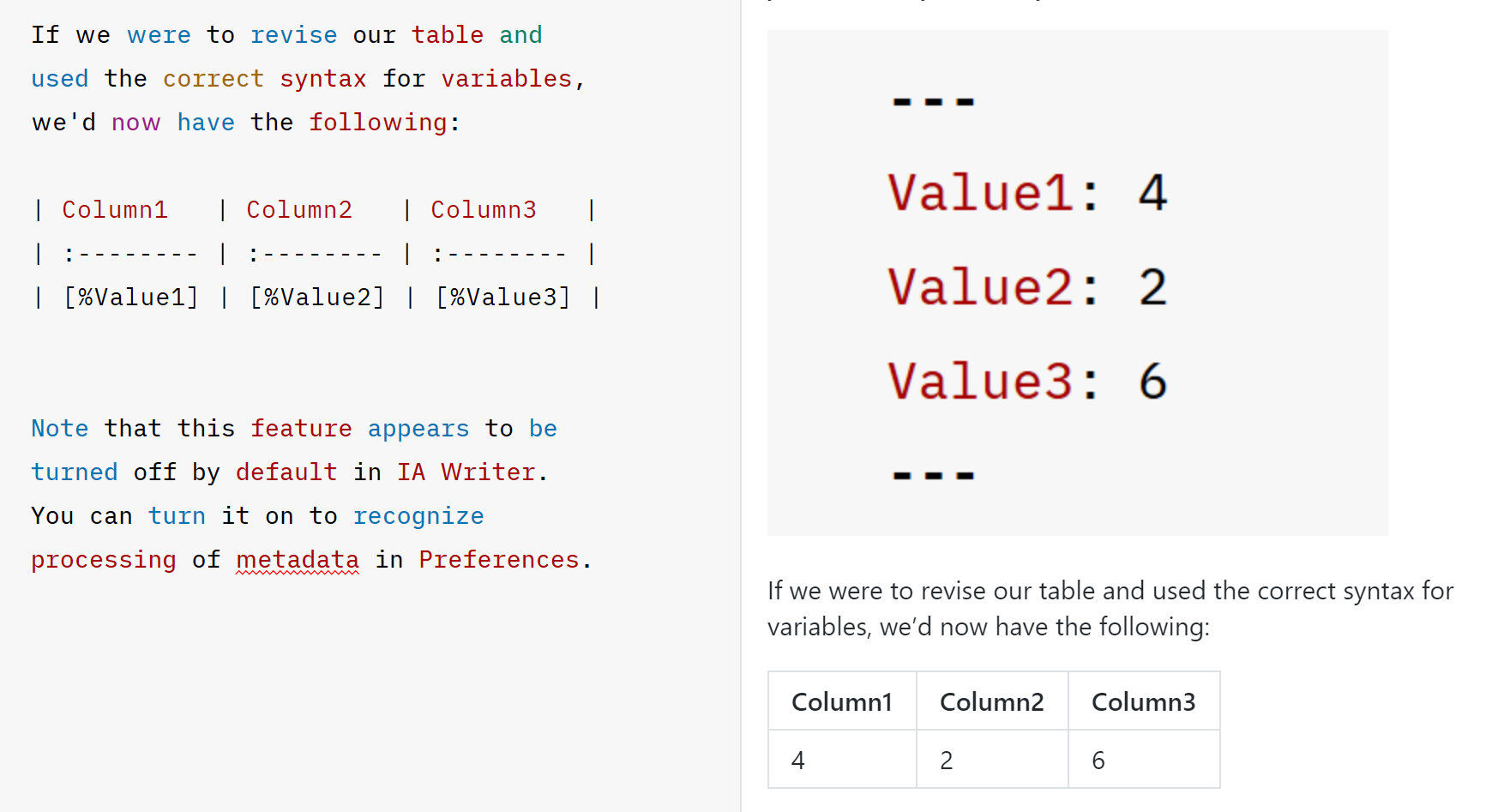
Task: Place cursor on 'Column1' in markdown source
Action: tap(115, 210)
